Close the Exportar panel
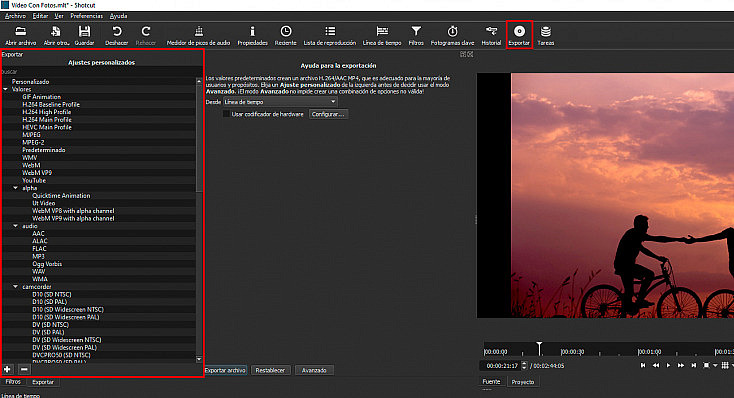The width and height of the screenshot is (734, 398). [x=470, y=54]
